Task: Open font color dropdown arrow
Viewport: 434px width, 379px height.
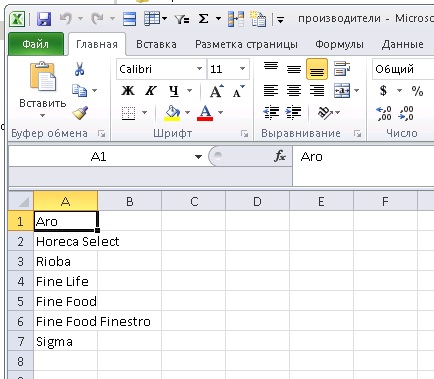Action: (x=220, y=113)
